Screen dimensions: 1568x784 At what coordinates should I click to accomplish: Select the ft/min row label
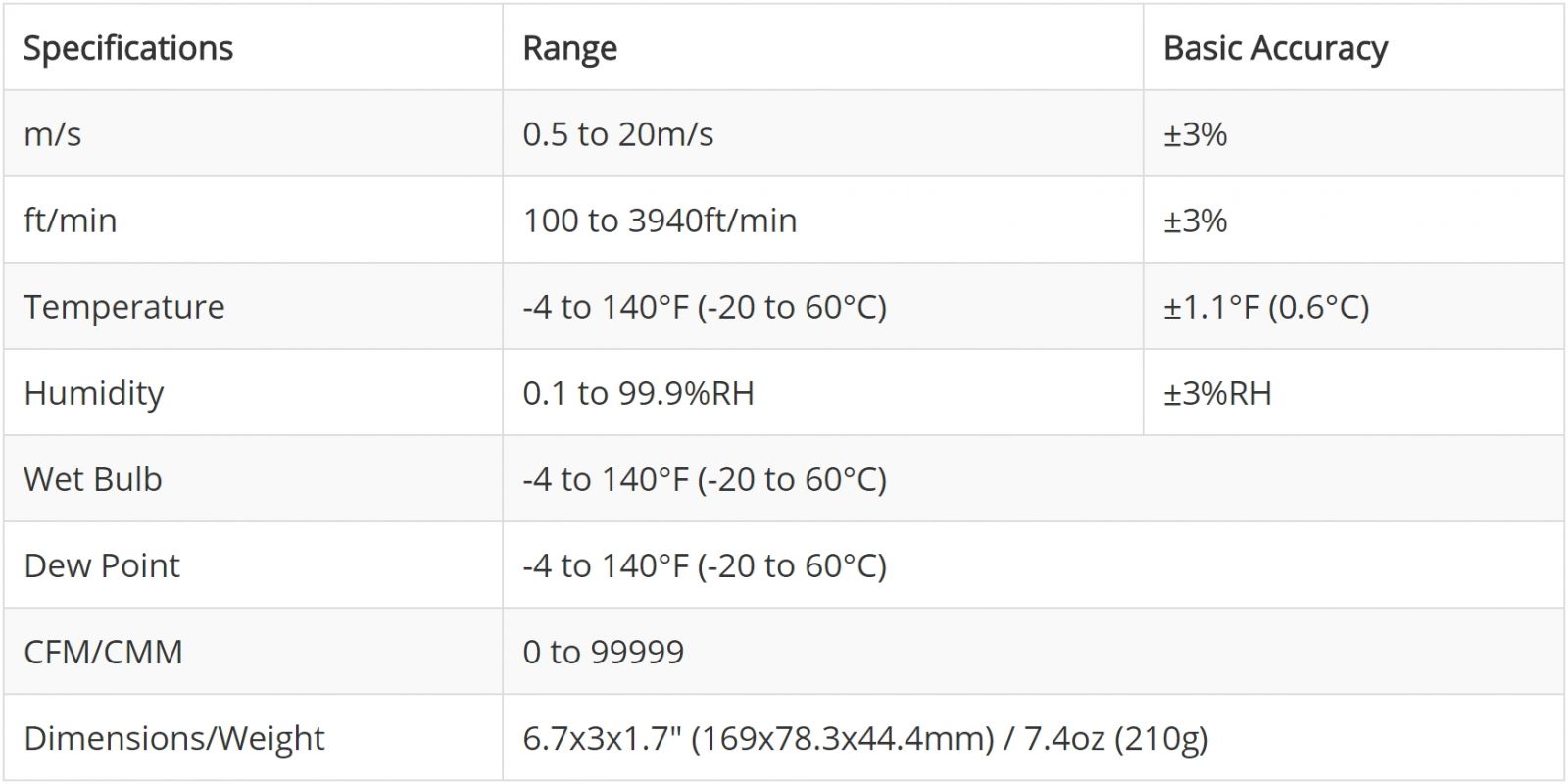(71, 220)
